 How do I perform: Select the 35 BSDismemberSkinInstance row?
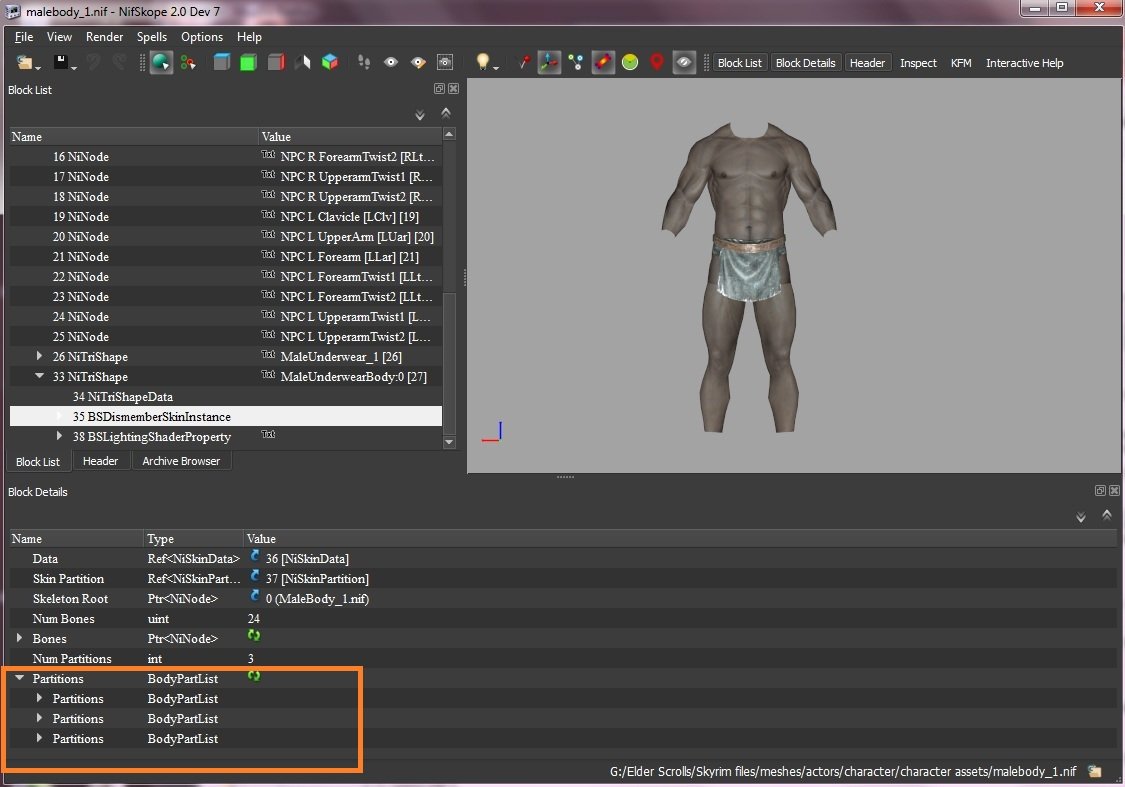(x=226, y=417)
